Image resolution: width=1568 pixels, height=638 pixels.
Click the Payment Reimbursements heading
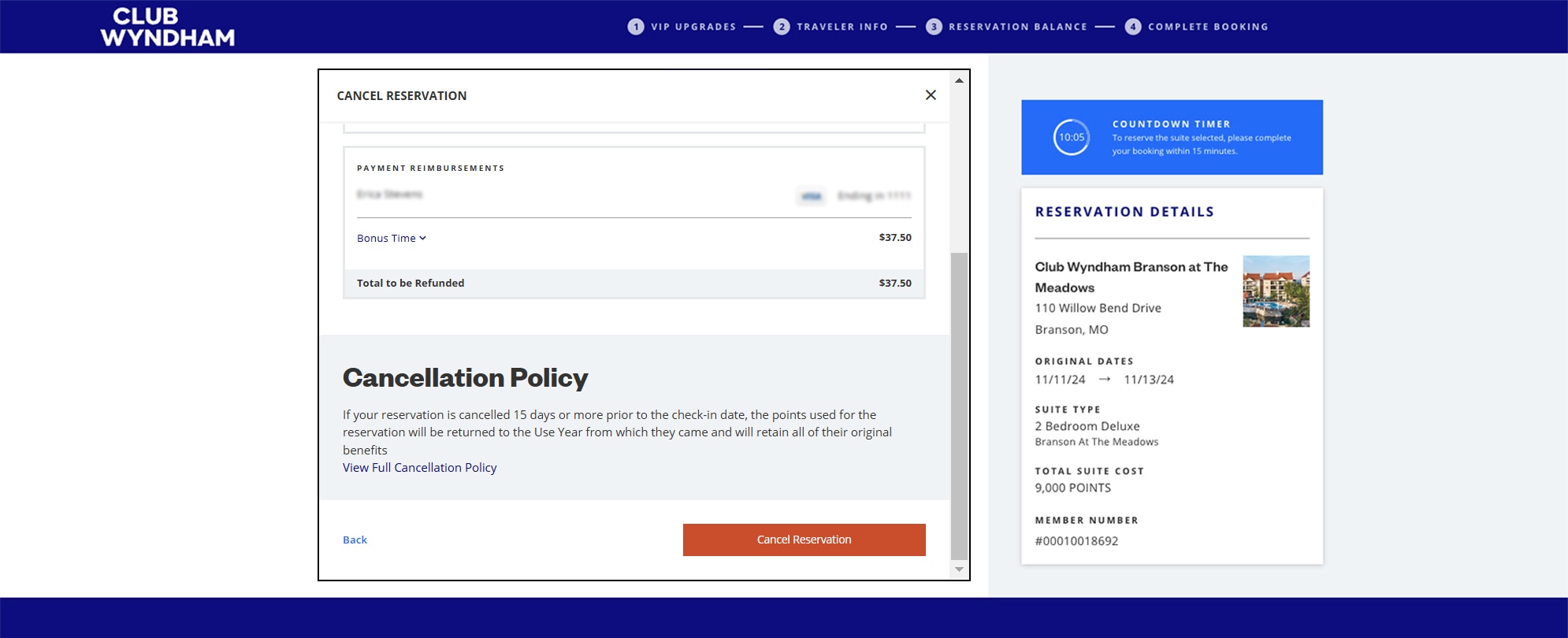pyautogui.click(x=430, y=169)
